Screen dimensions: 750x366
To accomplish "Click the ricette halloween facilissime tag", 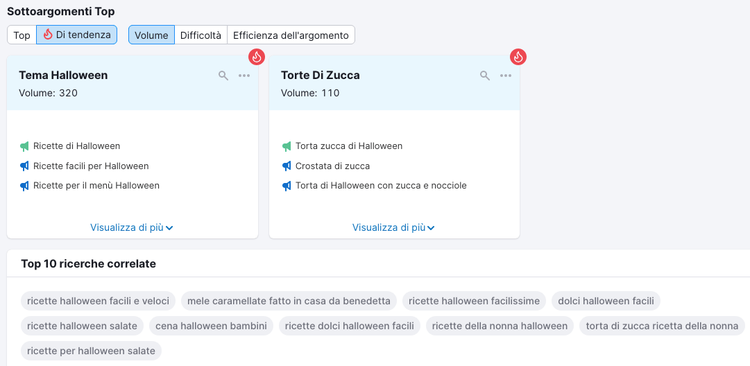I will (474, 301).
